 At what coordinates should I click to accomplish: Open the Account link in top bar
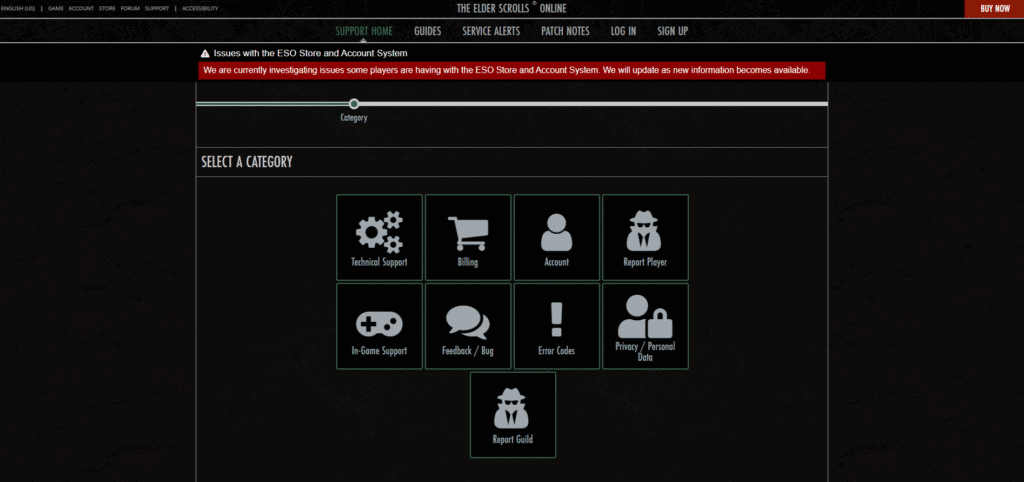(81, 8)
